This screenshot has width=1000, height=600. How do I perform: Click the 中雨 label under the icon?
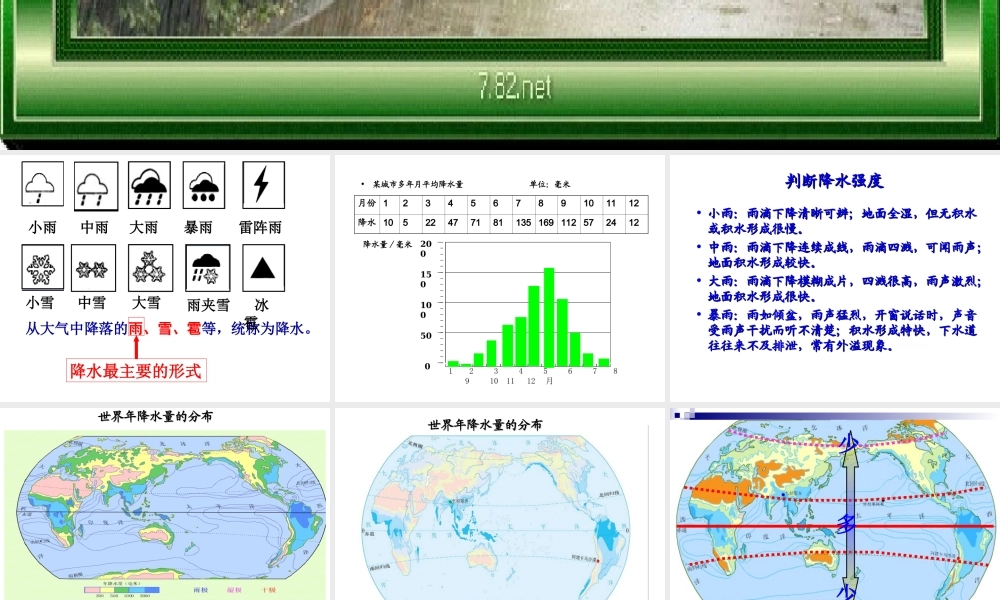(x=94, y=228)
